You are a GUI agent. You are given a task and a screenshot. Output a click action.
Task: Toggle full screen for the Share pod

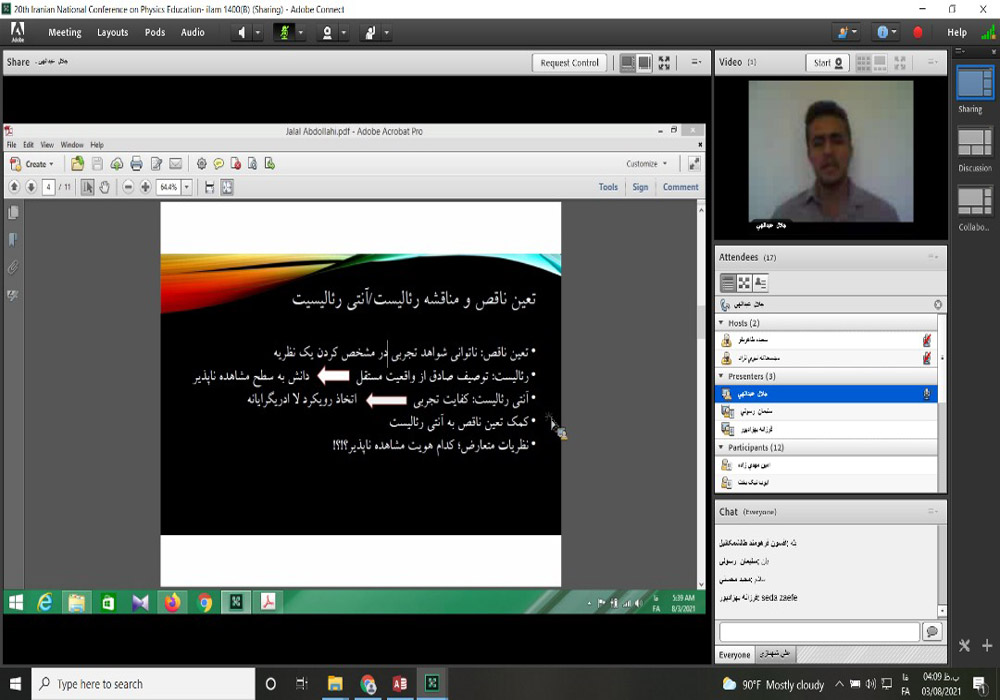click(x=664, y=62)
